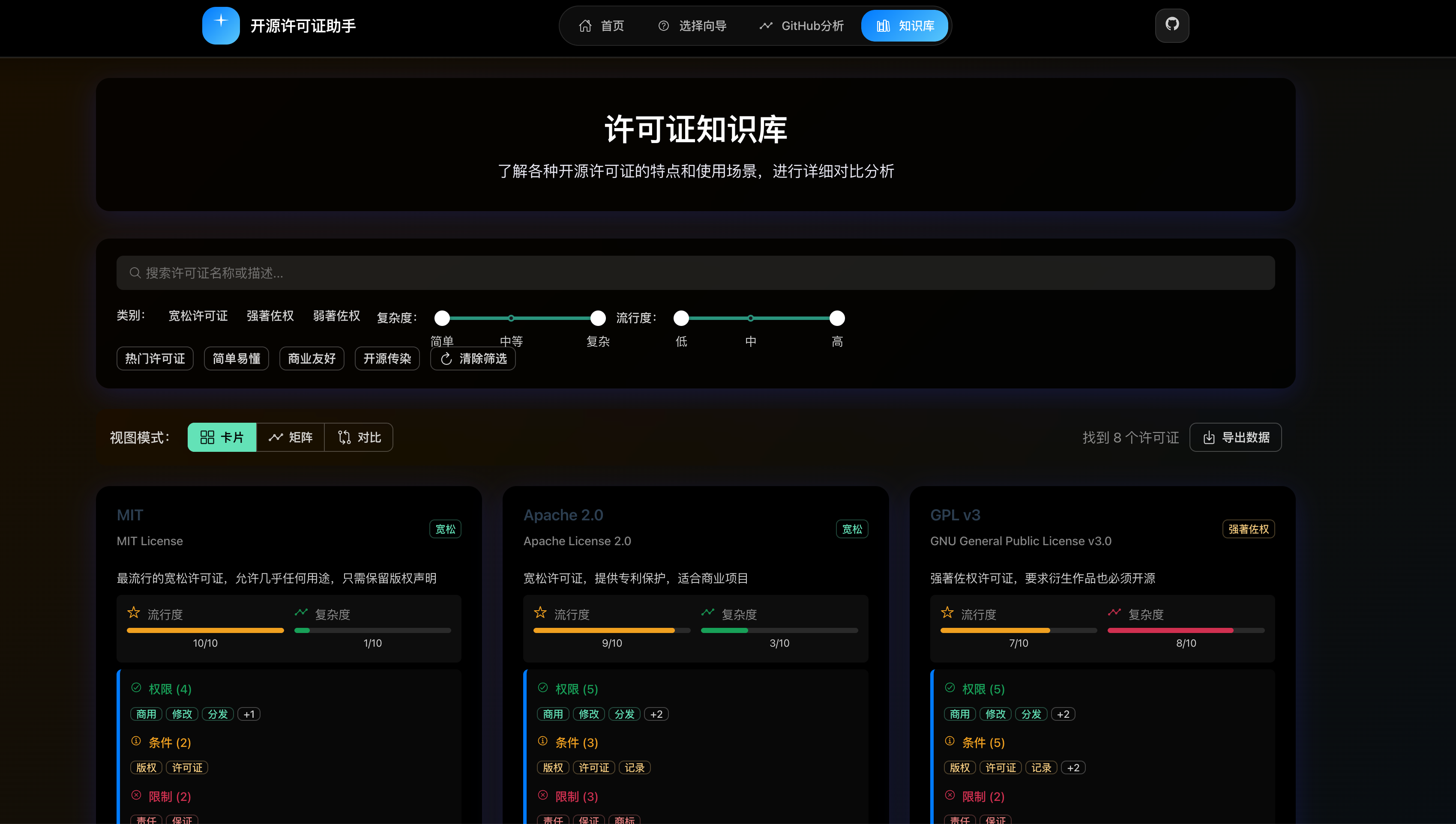Click the 中等 complexity midpoint mark
This screenshot has width=1456, height=824.
[511, 318]
